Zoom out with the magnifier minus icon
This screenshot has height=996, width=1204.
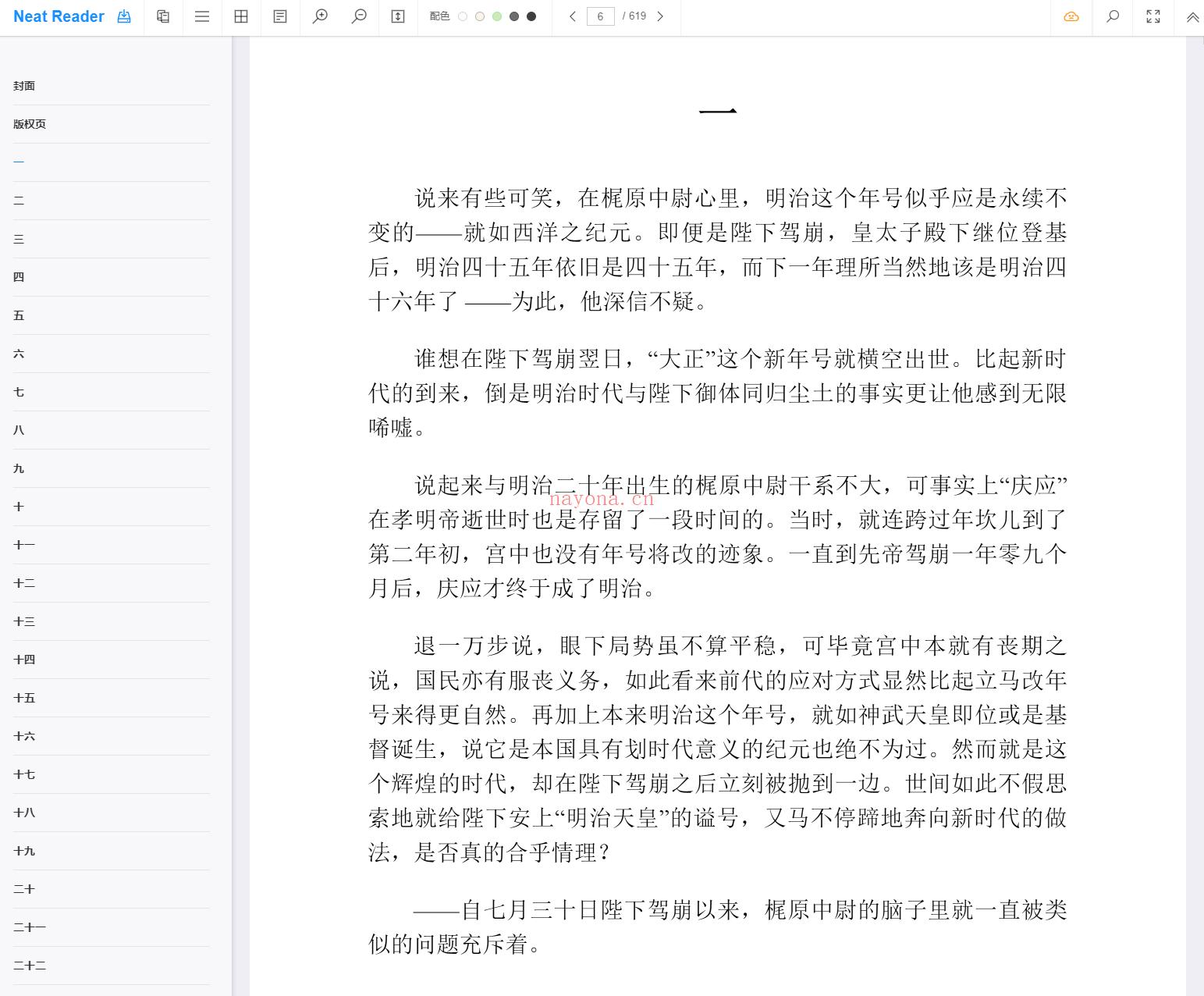tap(359, 16)
